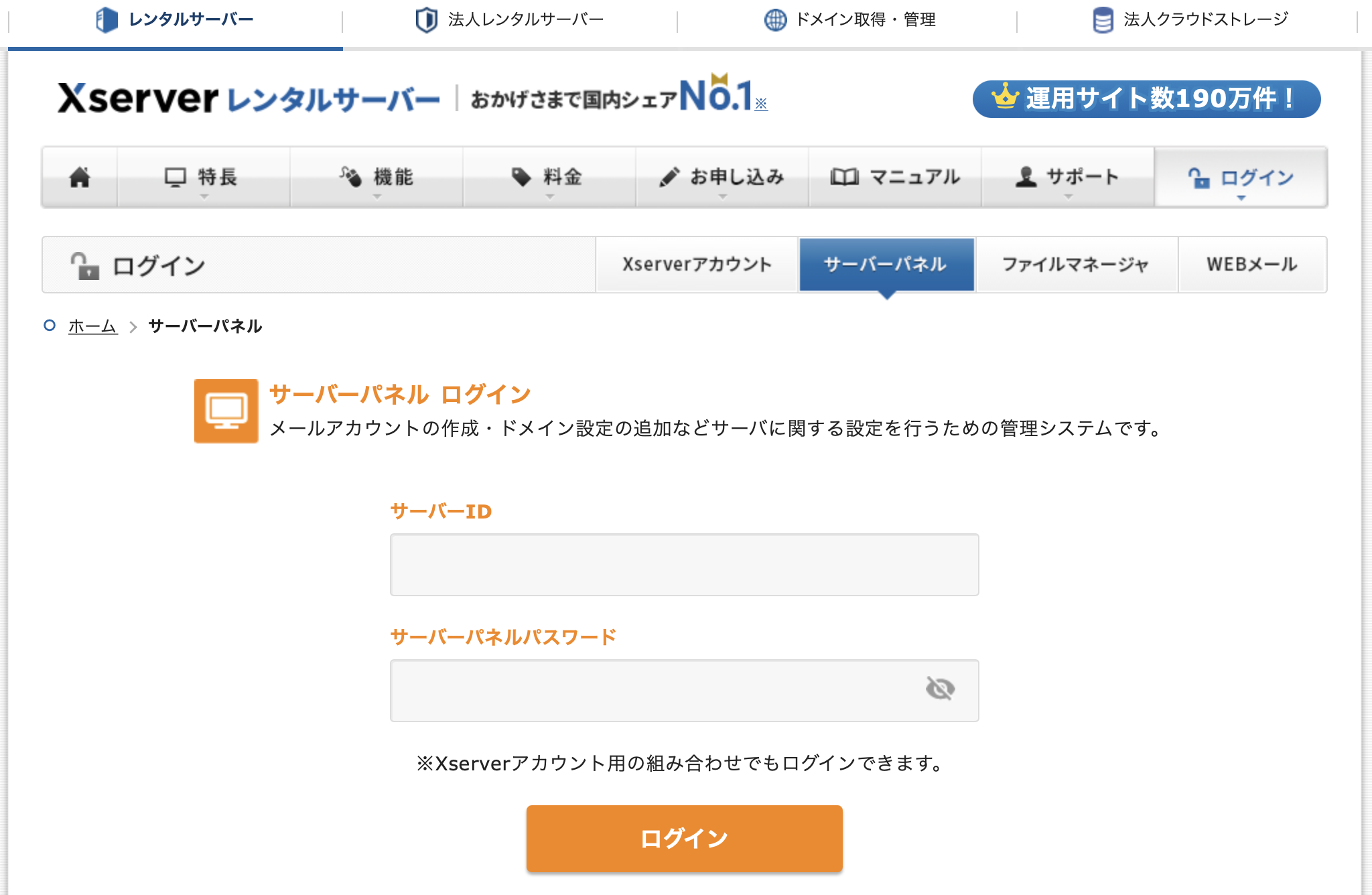
Task: Open the レンタルサーバー top service tab
Action: (x=175, y=20)
